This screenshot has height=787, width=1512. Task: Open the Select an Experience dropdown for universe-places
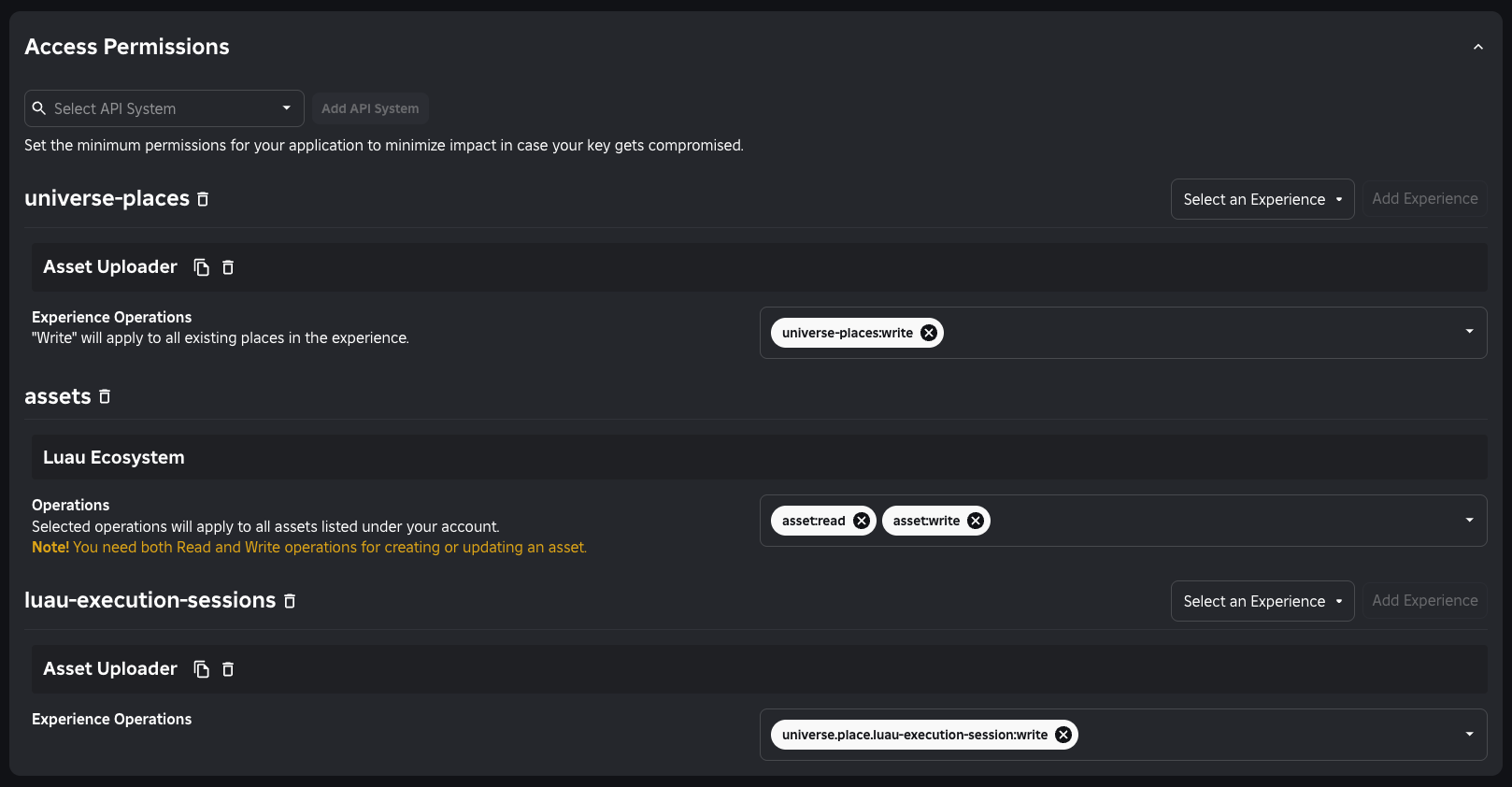[1262, 198]
